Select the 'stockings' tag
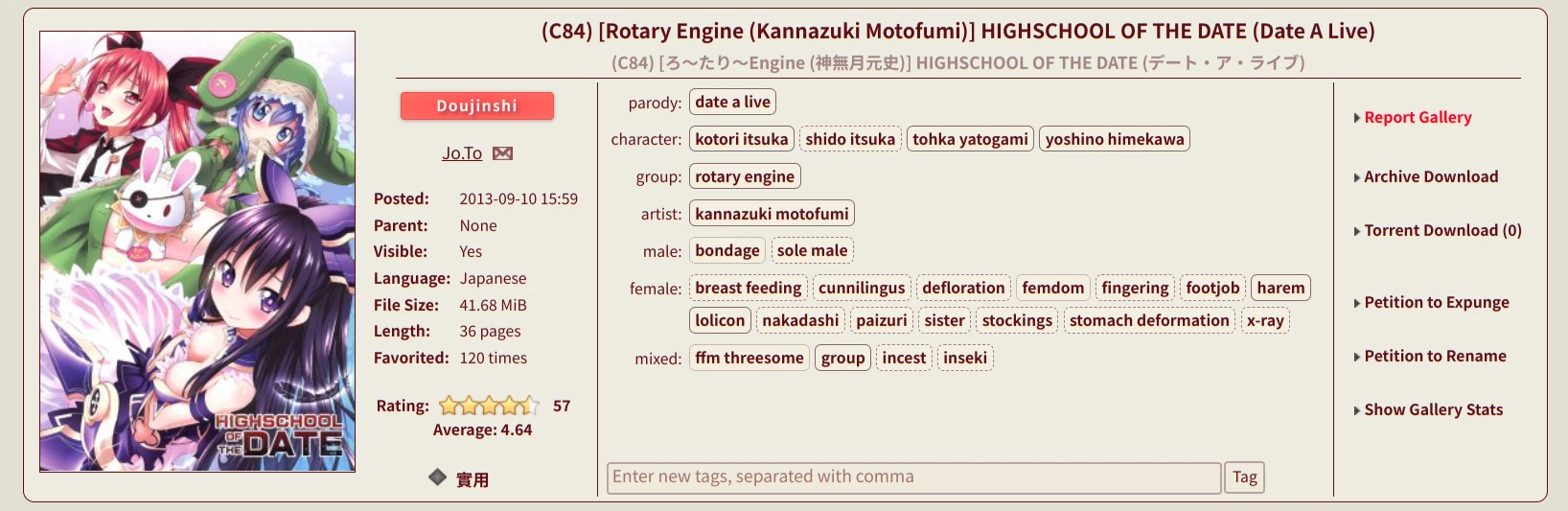The image size is (1568, 511). coord(1017,320)
